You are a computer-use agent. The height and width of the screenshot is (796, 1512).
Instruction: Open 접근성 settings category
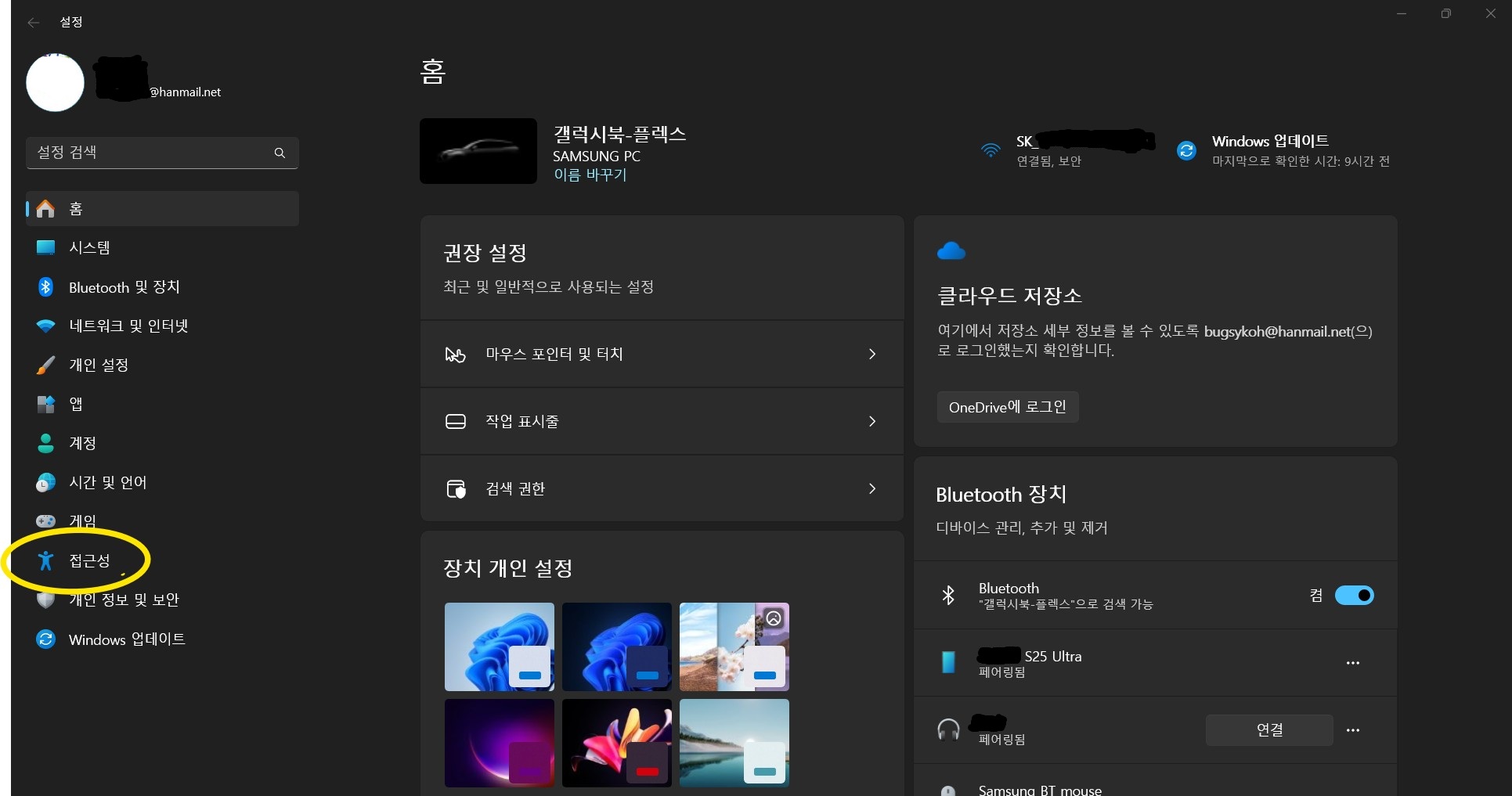tap(162, 561)
